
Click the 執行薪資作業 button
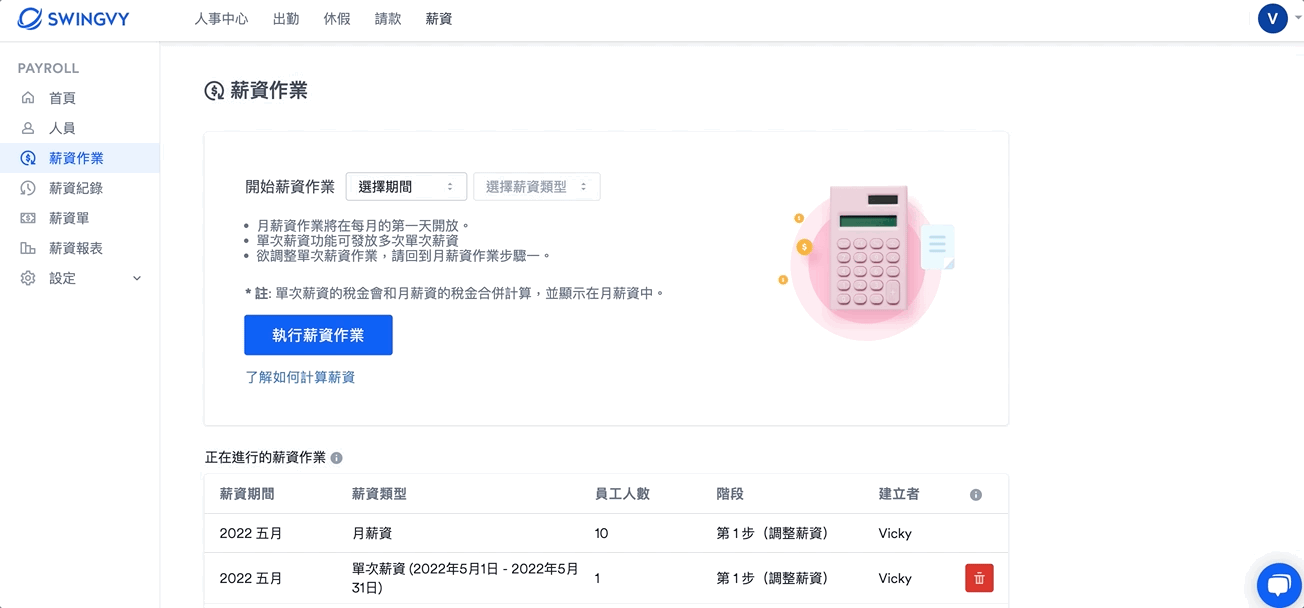[318, 335]
